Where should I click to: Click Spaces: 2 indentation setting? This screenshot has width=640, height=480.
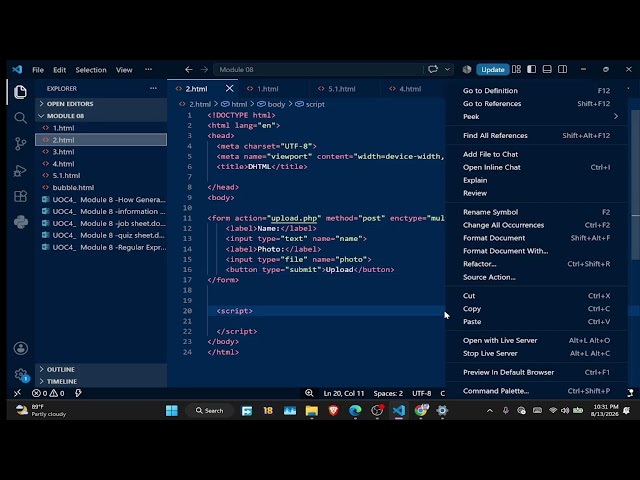coord(388,393)
